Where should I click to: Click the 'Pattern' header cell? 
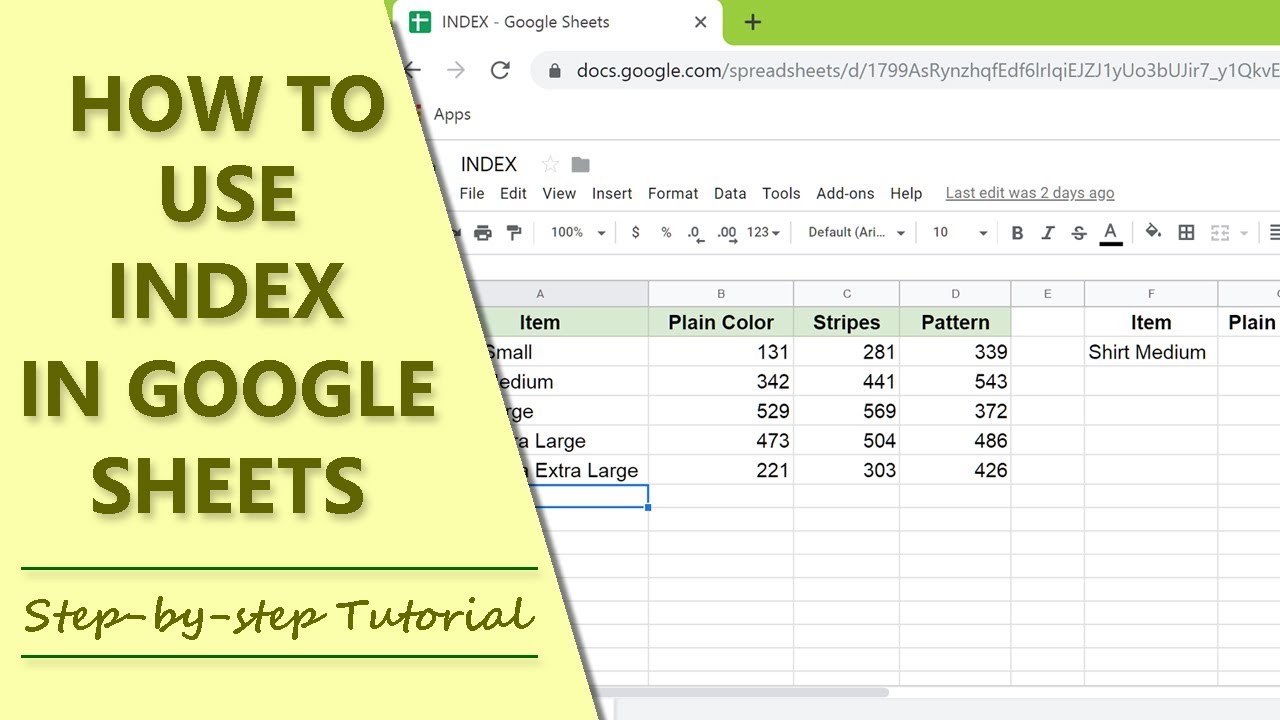tap(955, 322)
